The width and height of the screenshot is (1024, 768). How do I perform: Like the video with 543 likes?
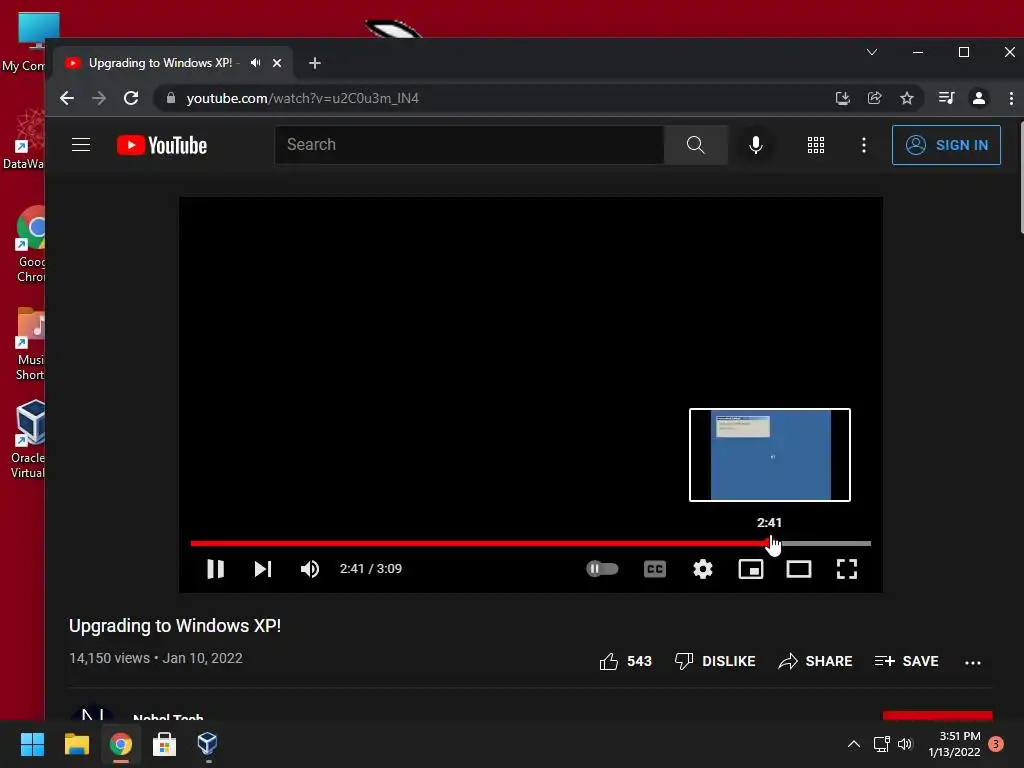pos(625,661)
